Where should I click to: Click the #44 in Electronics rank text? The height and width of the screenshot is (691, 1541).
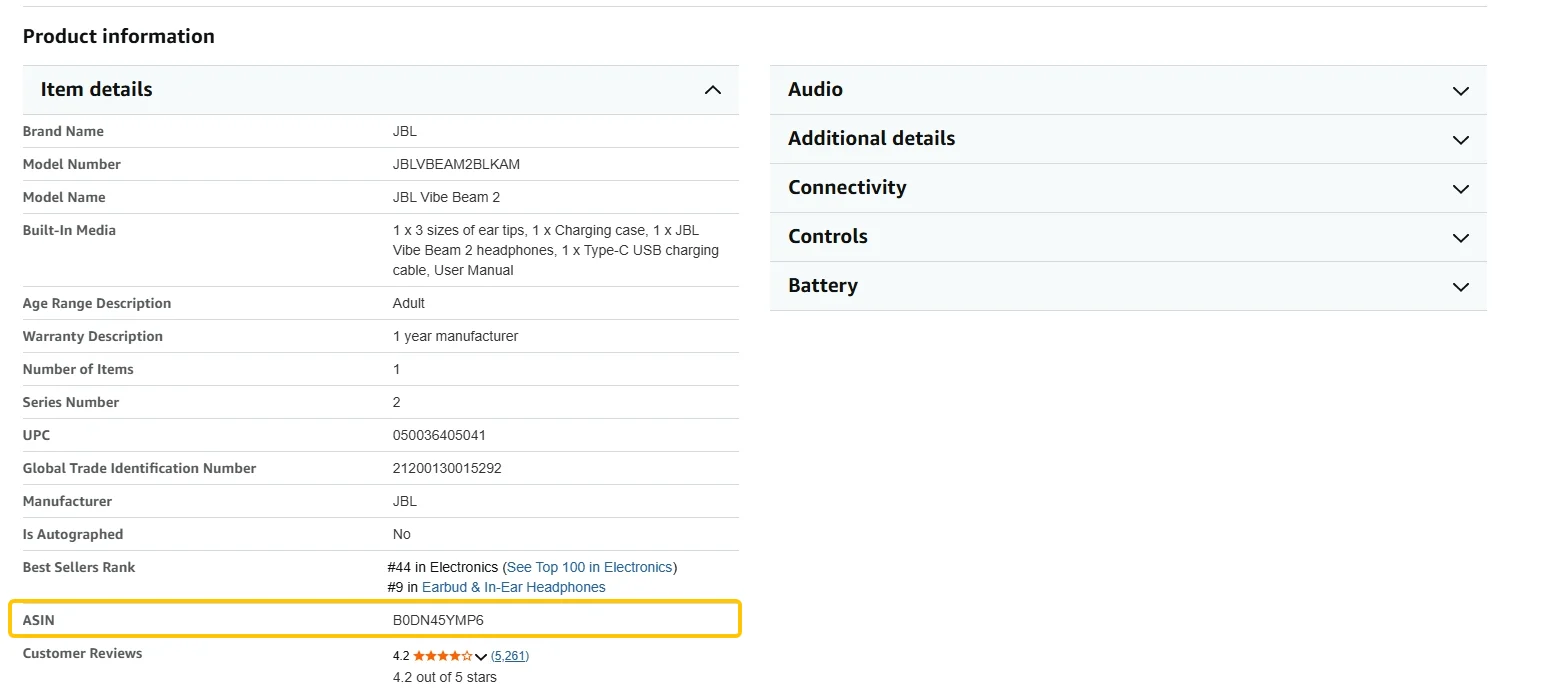(443, 567)
